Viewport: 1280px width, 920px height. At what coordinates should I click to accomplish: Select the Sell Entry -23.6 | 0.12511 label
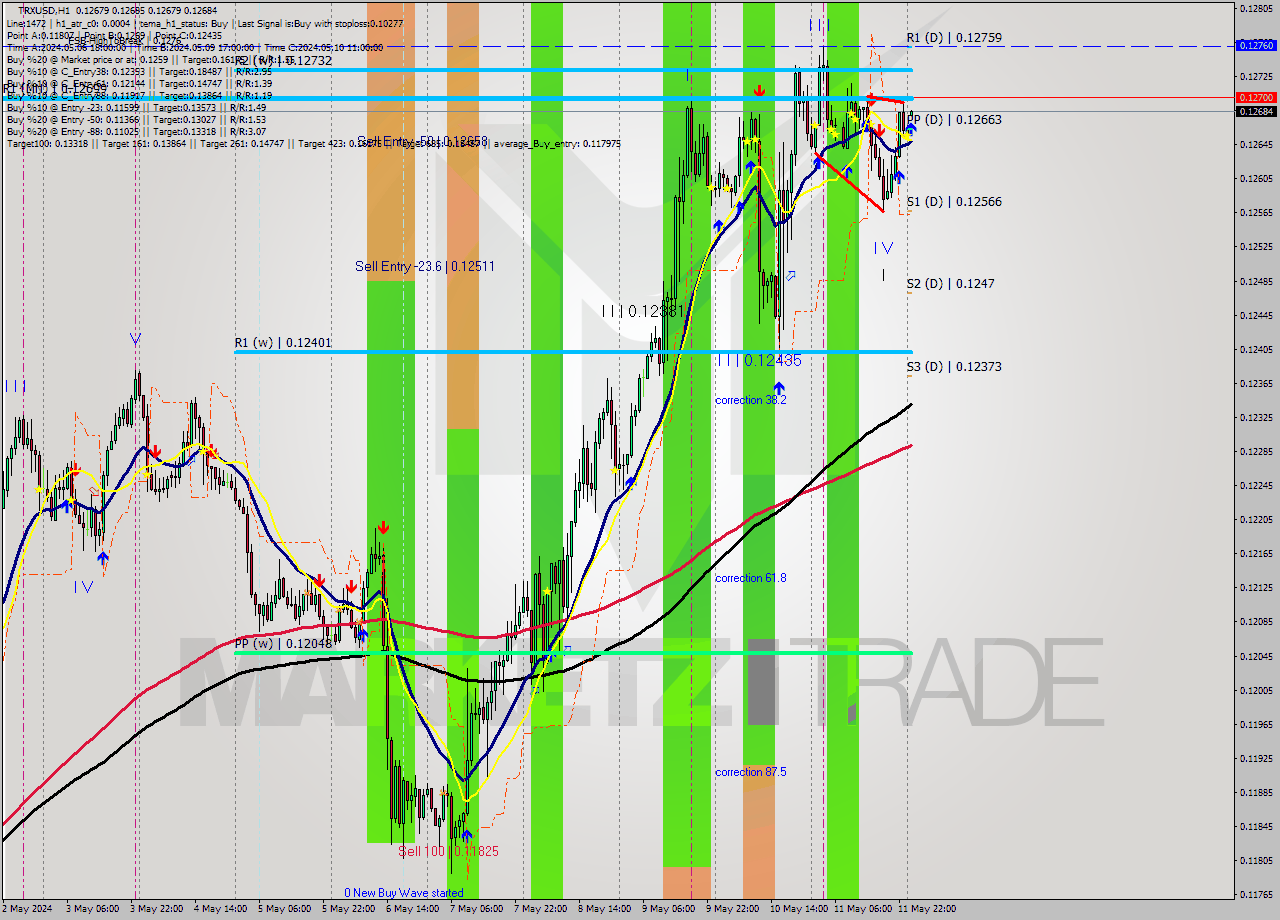point(425,267)
